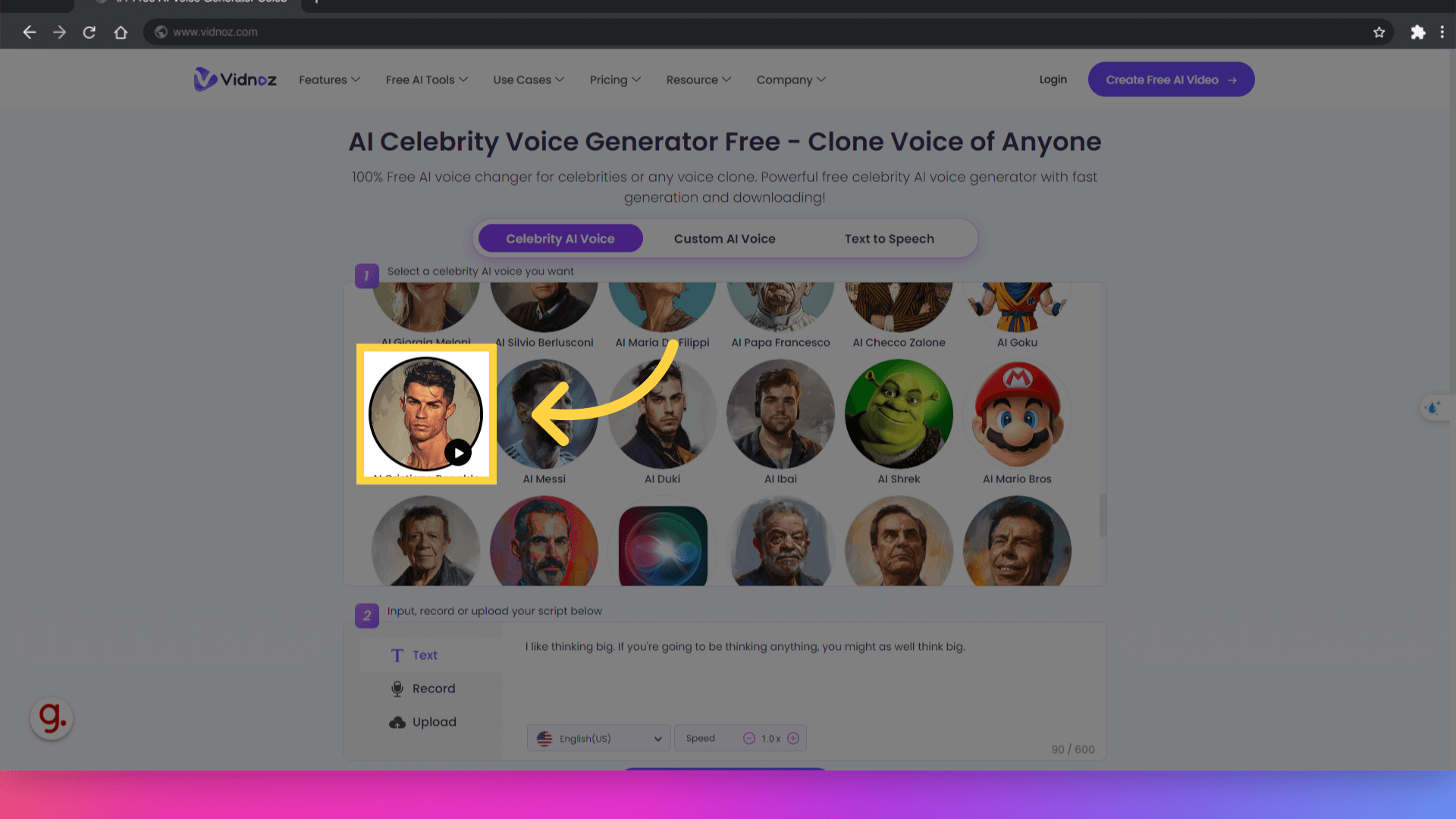Screen dimensions: 1456x819
Task: Click the Record input mode icon
Action: pyautogui.click(x=398, y=689)
